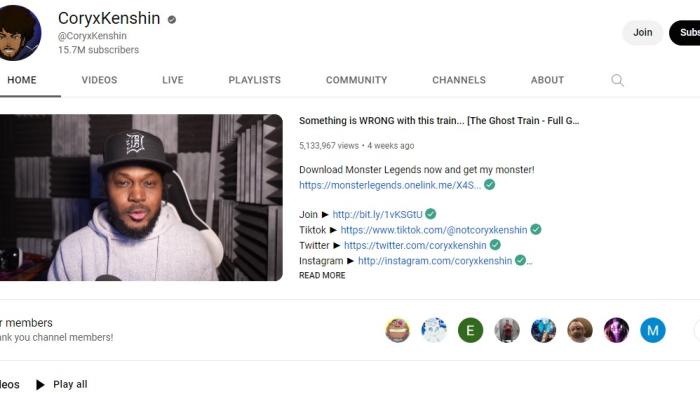700x394 pixels.
Task: Click the Play all triangle icon
Action: click(40, 385)
